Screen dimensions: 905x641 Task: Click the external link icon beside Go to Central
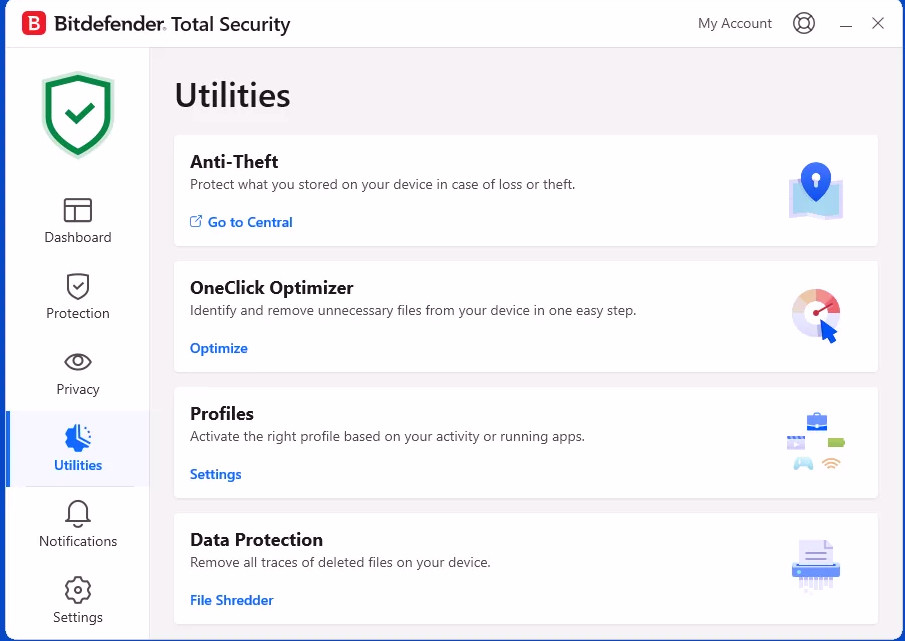tap(196, 221)
